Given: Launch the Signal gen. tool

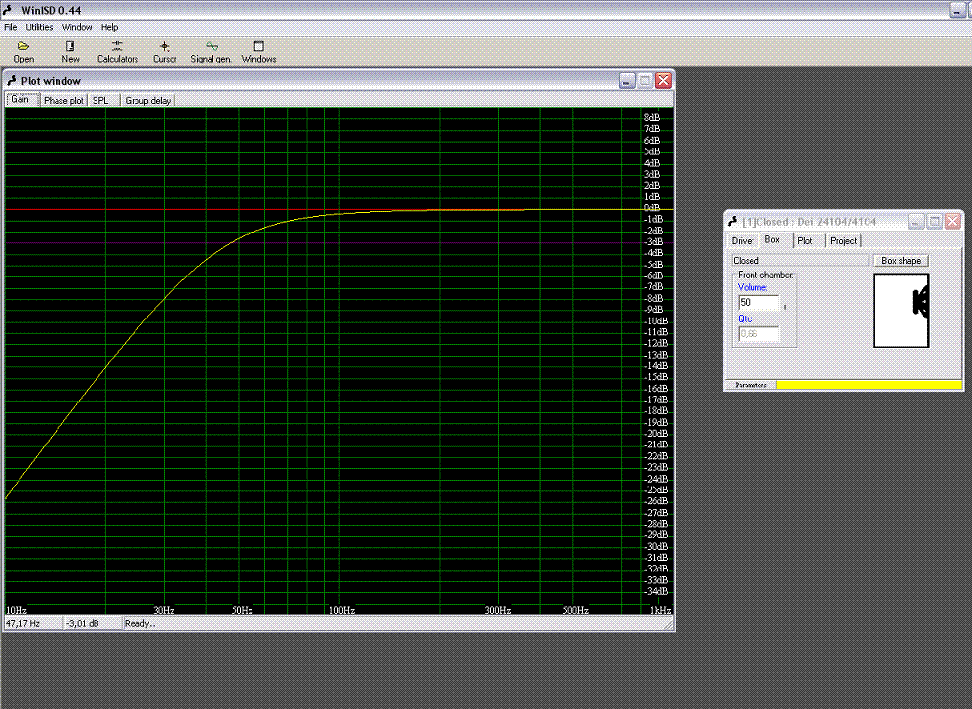Looking at the screenshot, I should coord(210,51).
